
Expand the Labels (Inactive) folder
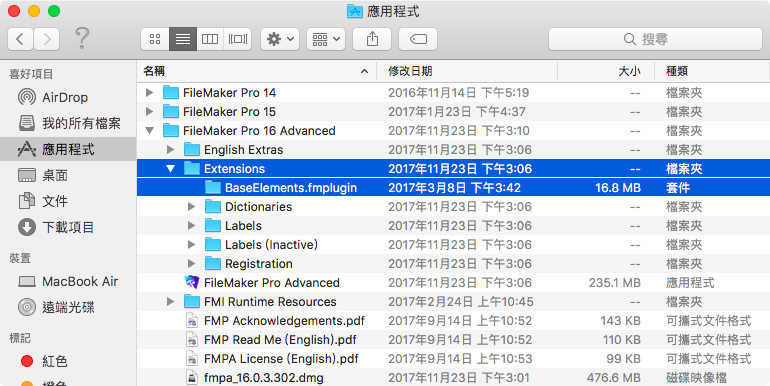click(x=192, y=245)
